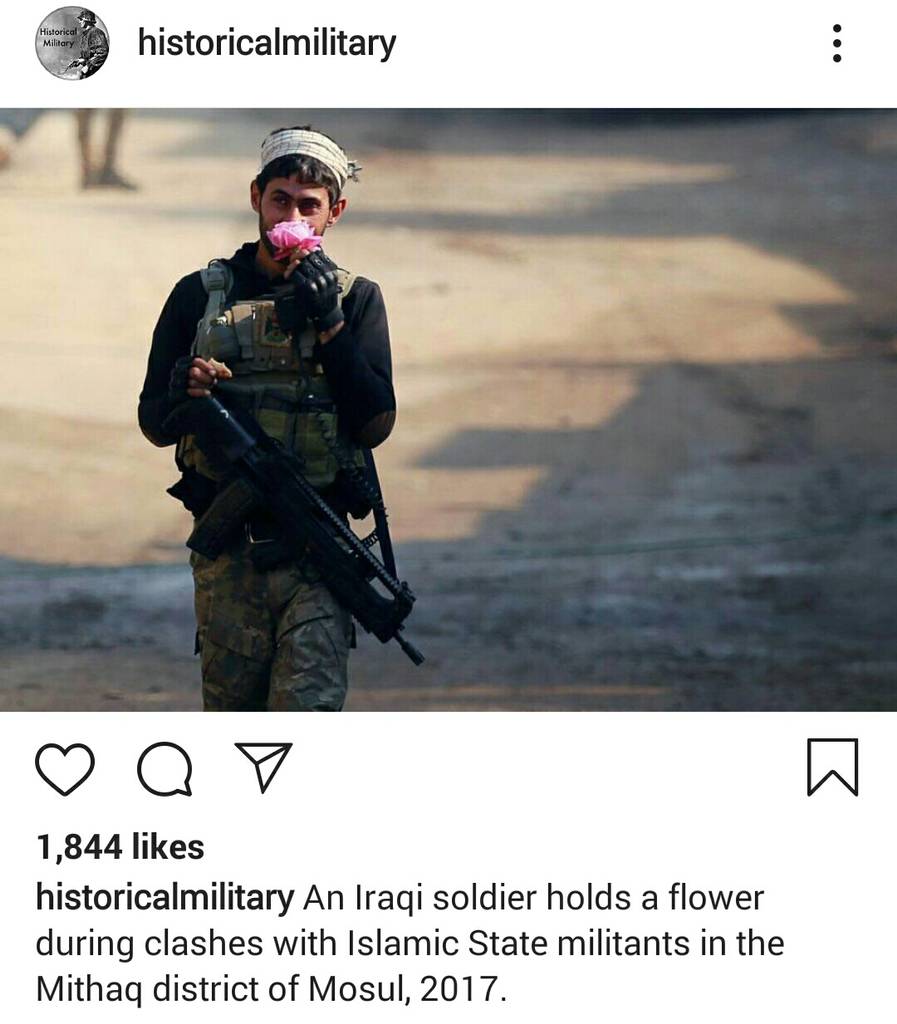The image size is (897, 1024).
Task: Save the post with the bookmark icon
Action: (832, 767)
